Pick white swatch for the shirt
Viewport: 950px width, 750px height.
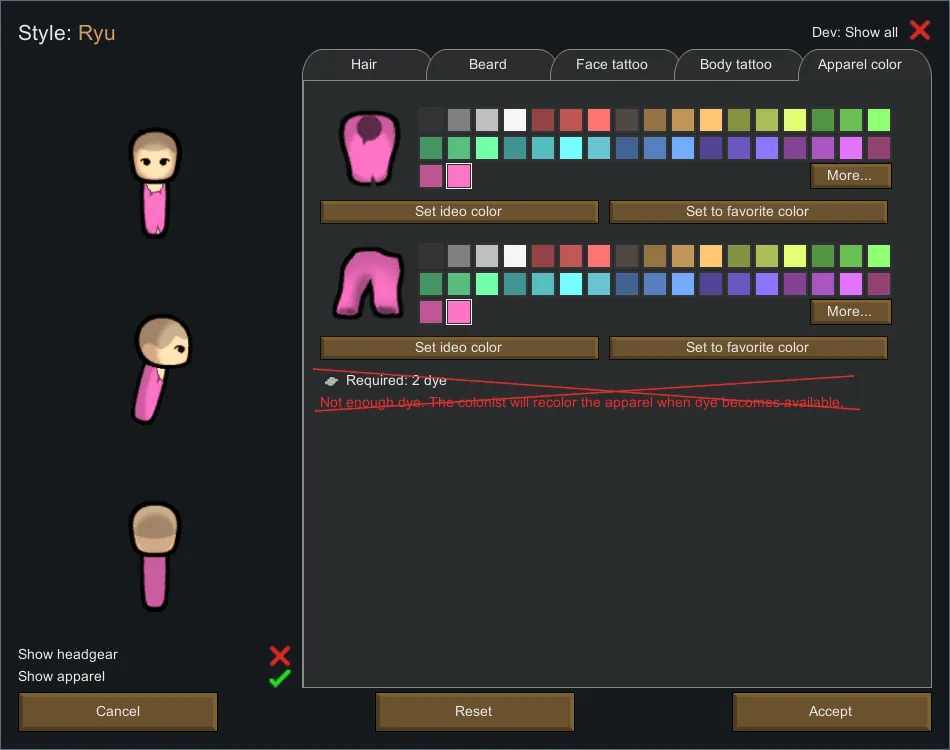click(x=515, y=121)
